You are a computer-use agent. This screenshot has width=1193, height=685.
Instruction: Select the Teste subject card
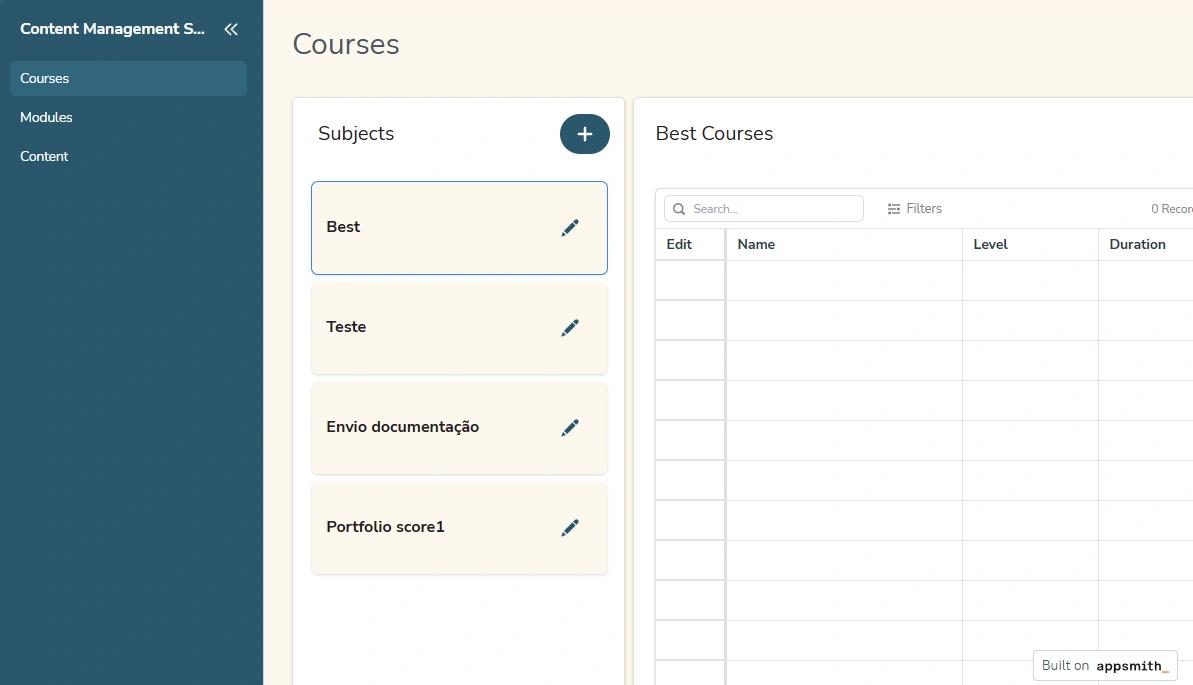459,328
